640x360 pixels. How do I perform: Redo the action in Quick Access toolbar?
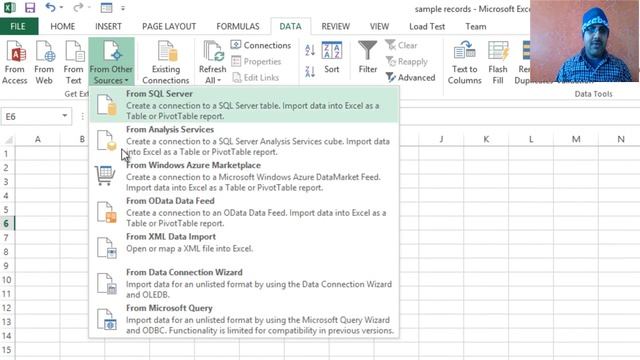click(x=78, y=7)
